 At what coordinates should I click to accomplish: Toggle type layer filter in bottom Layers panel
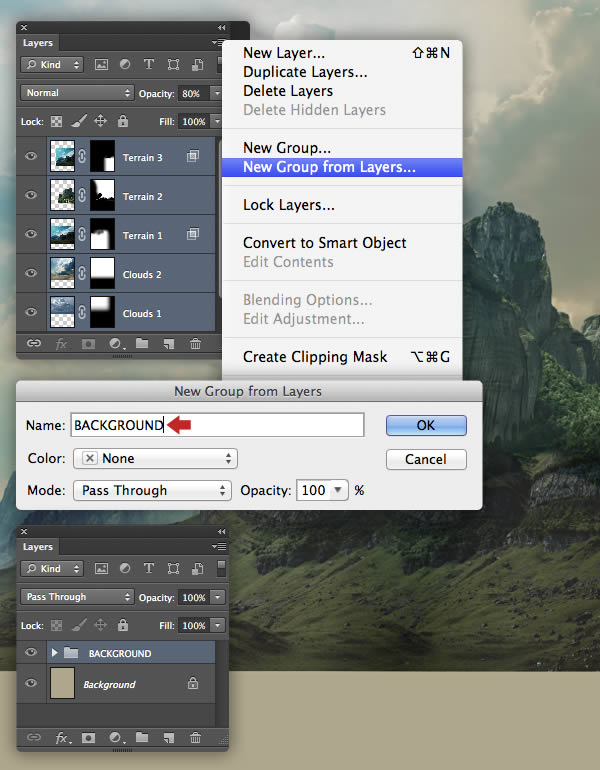149,569
